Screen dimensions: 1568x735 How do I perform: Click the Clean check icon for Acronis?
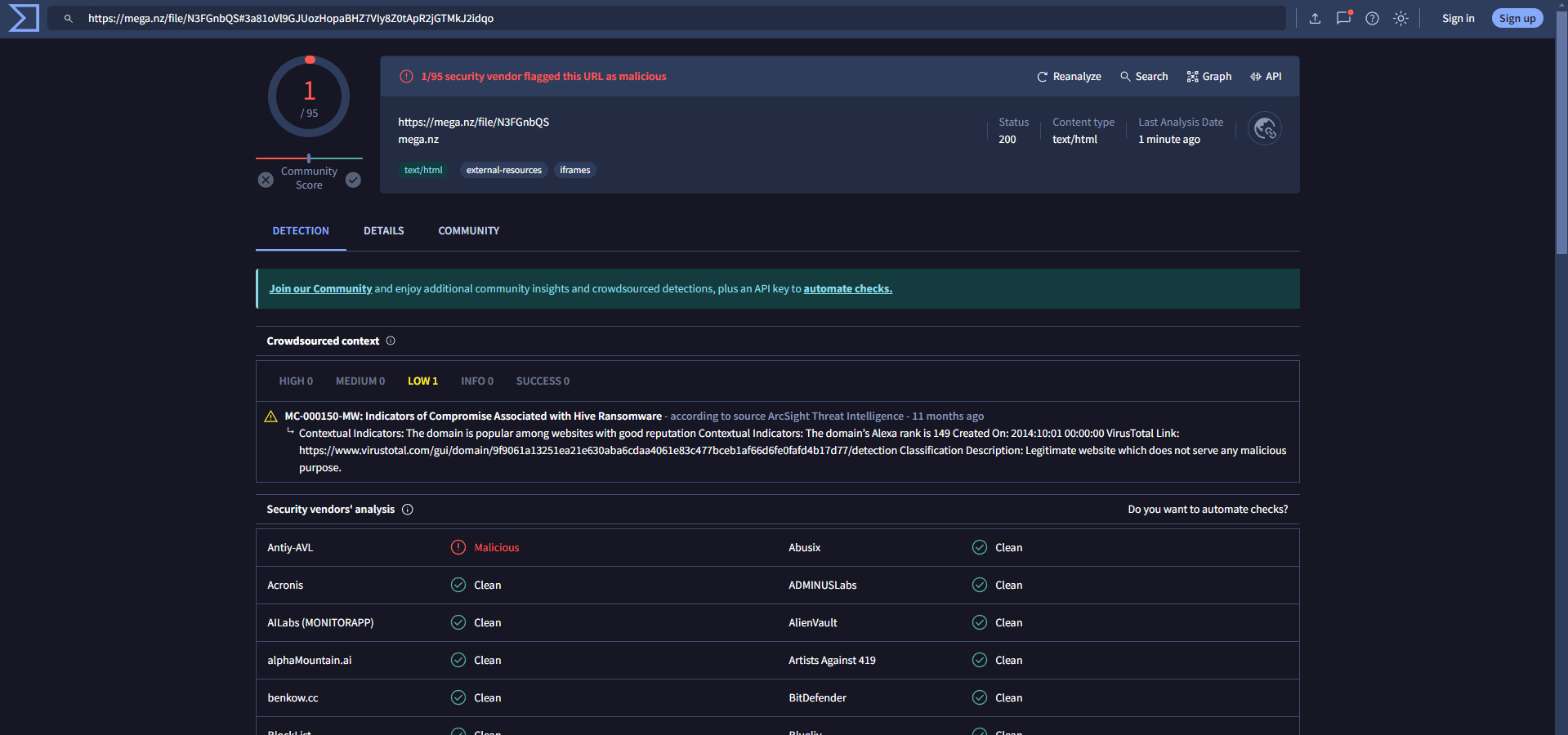tap(458, 585)
